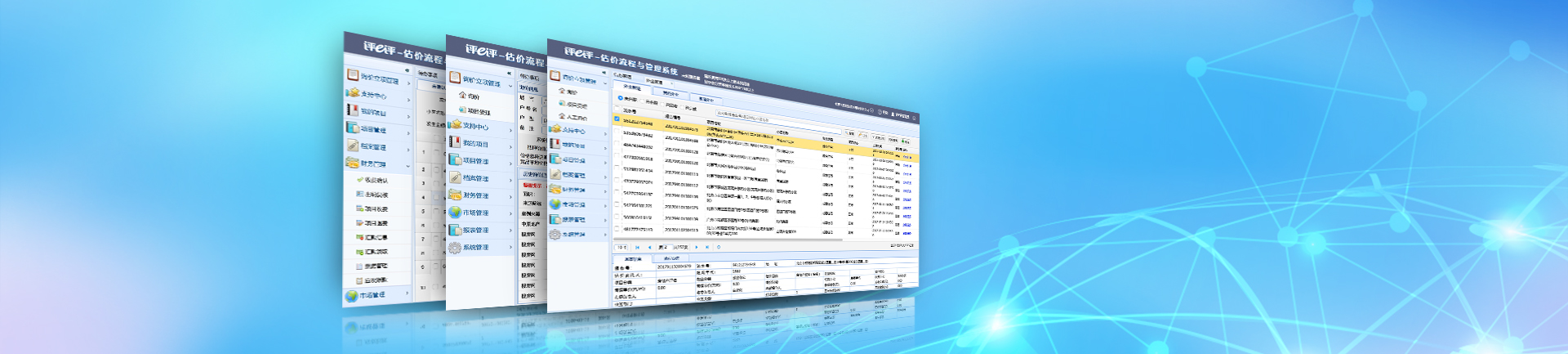This screenshot has height=354, width=1568.
Task: Expand 项目管理 chevron in middle window
Action: coord(511,165)
